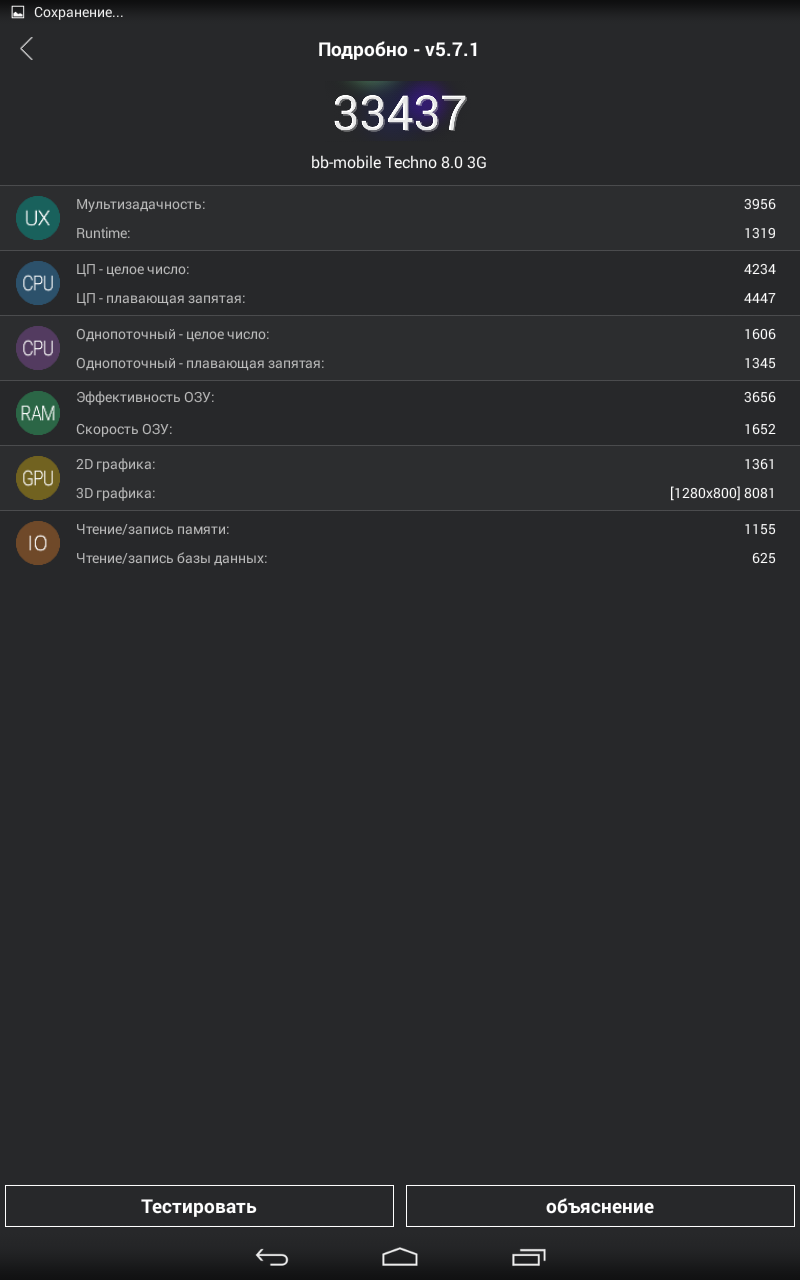This screenshot has height=1280, width=800.
Task: Tap the brown IO category icon
Action: (38, 543)
